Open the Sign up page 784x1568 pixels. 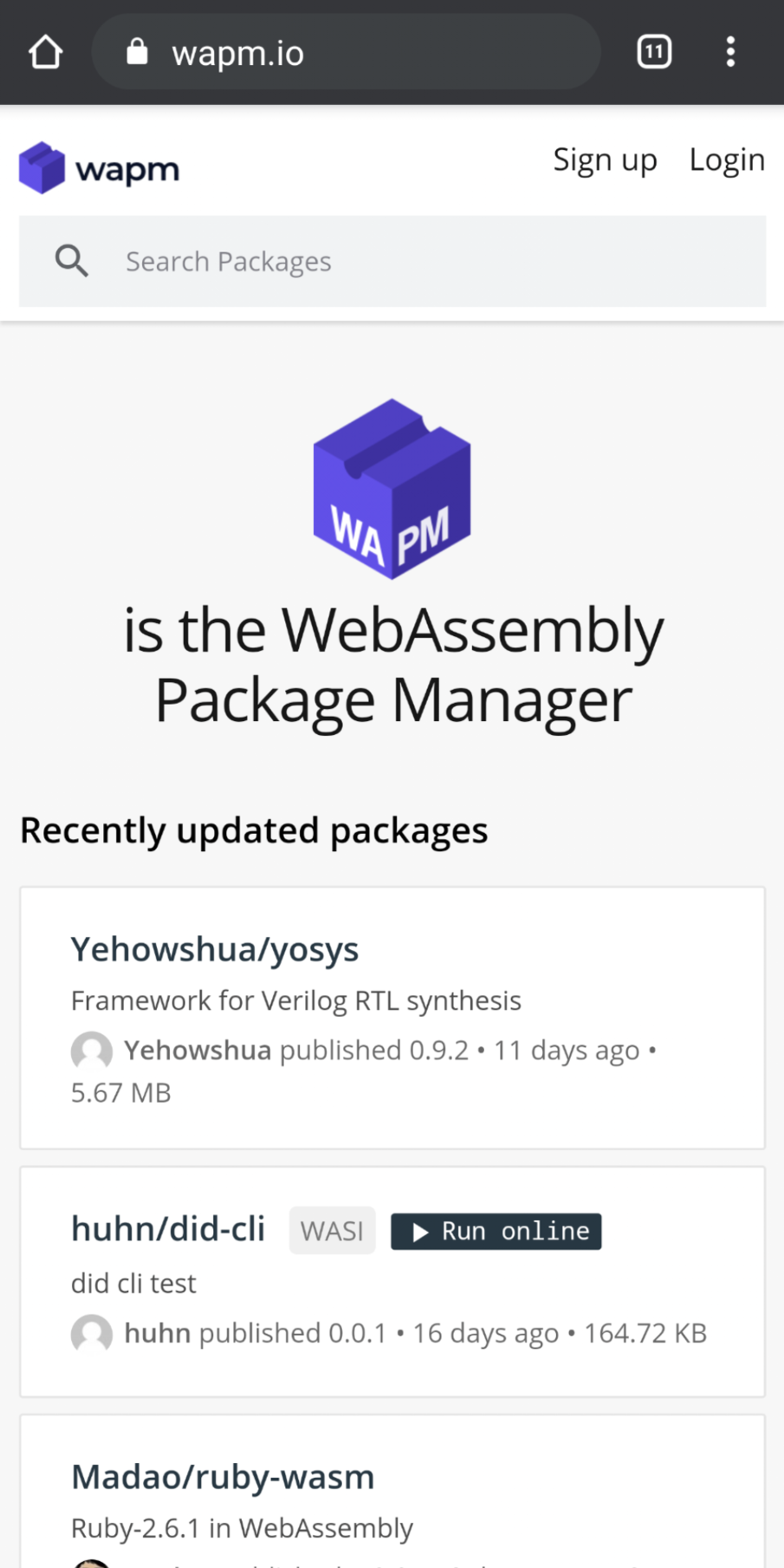coord(605,160)
